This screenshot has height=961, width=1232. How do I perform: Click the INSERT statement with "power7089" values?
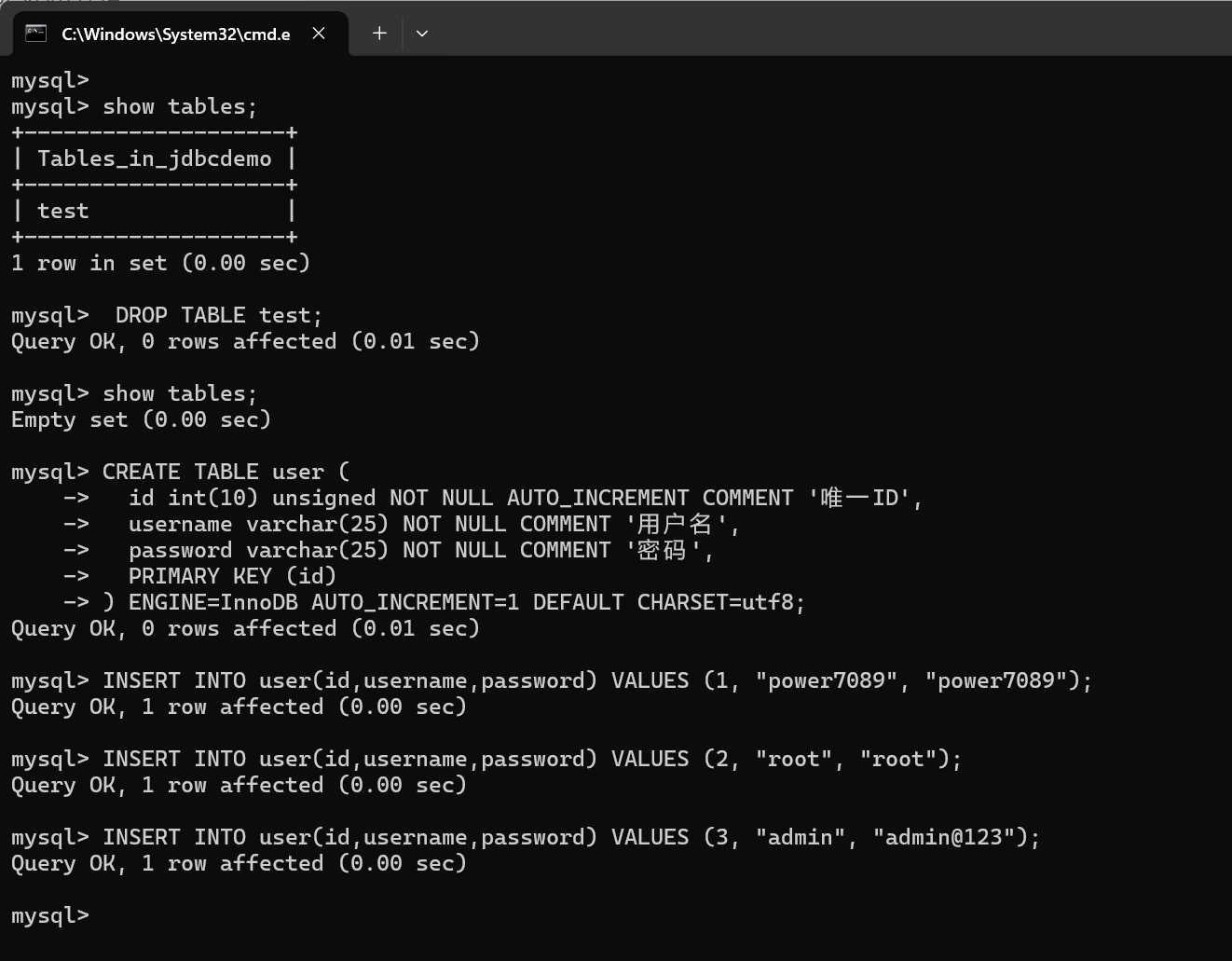point(596,680)
